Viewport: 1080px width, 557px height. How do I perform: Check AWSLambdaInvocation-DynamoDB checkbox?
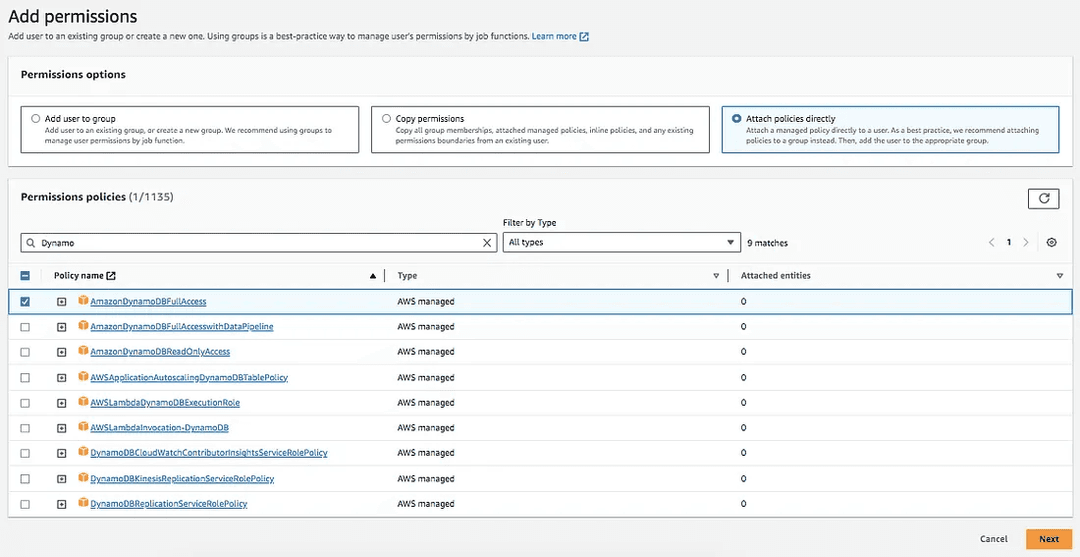(x=25, y=428)
